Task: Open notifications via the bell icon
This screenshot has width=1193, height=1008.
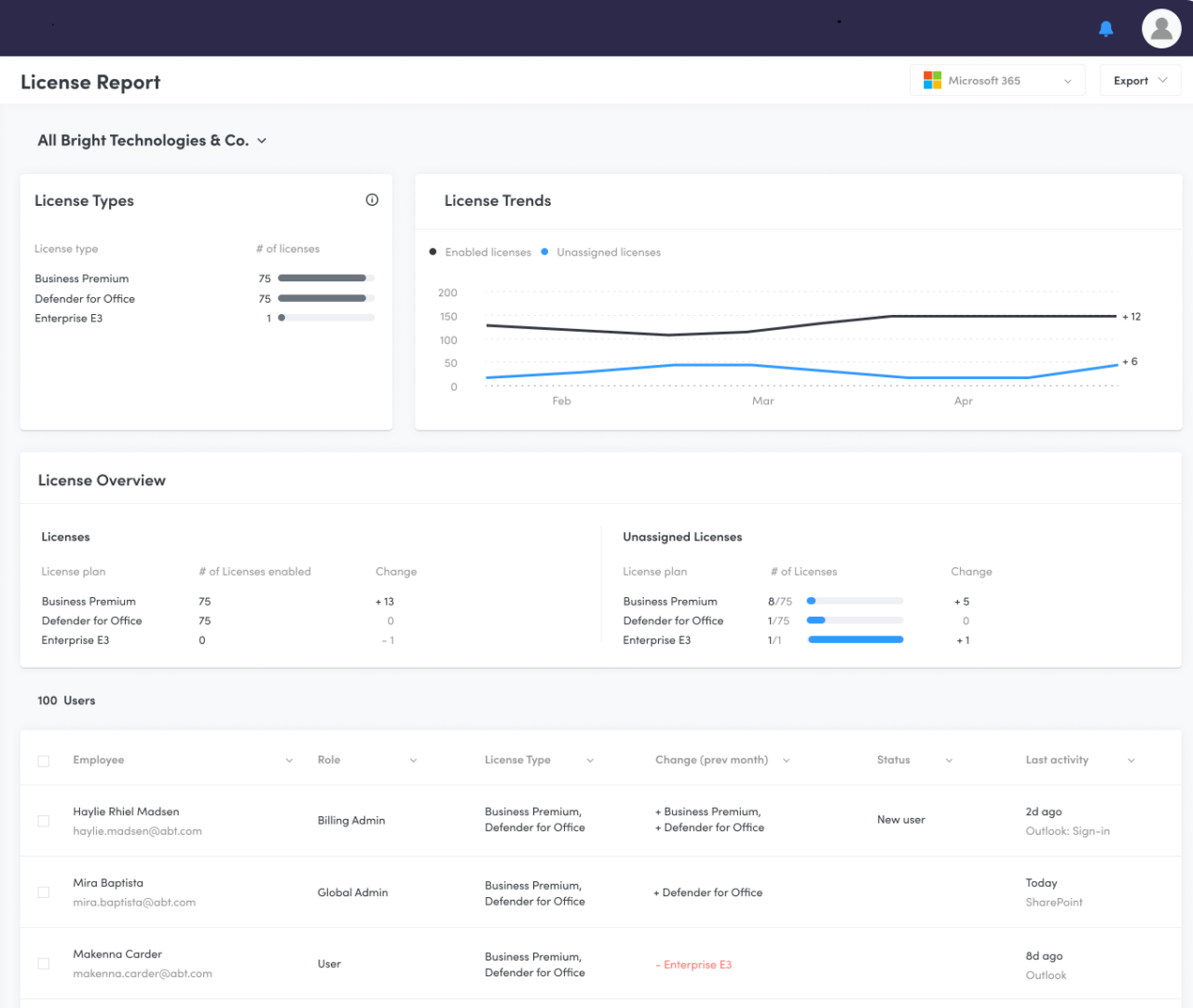Action: (x=1105, y=28)
